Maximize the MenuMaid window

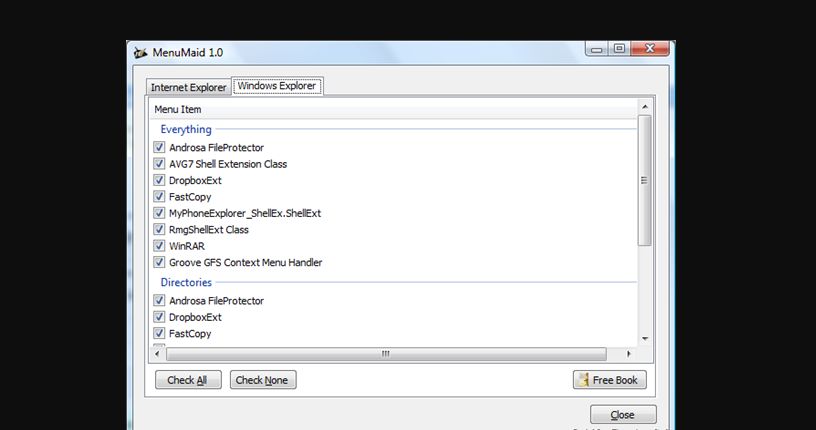[x=619, y=49]
